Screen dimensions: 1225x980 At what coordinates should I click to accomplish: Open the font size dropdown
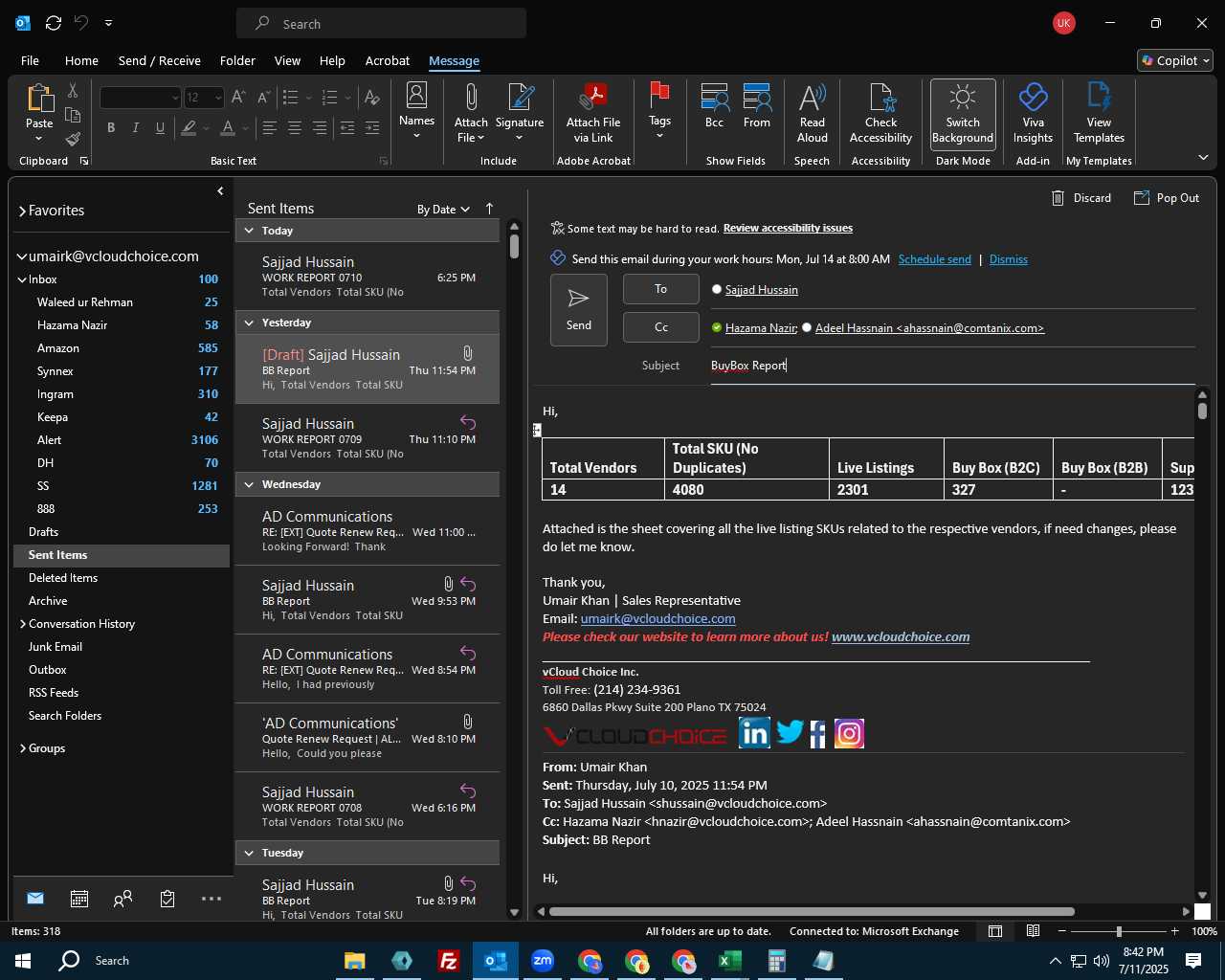[x=218, y=98]
